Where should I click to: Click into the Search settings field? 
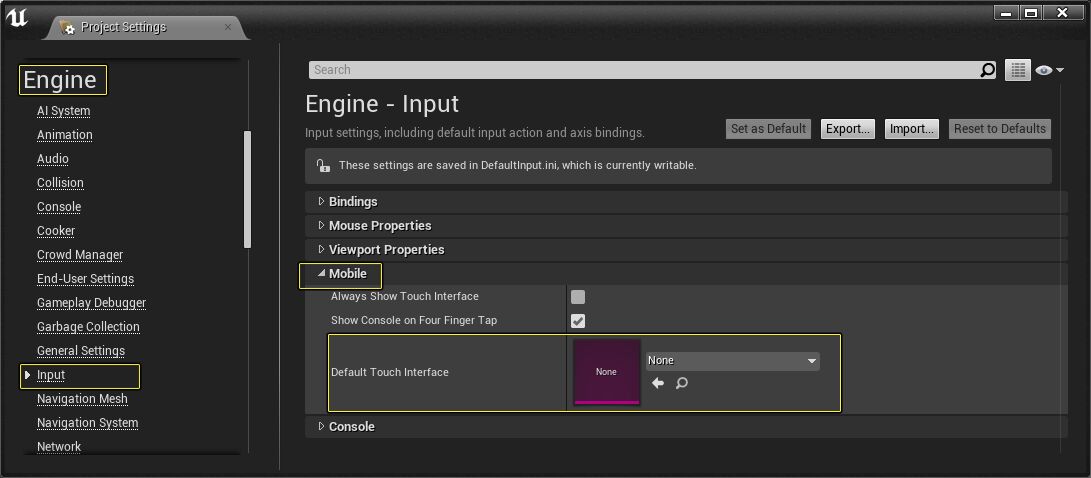[x=640, y=70]
